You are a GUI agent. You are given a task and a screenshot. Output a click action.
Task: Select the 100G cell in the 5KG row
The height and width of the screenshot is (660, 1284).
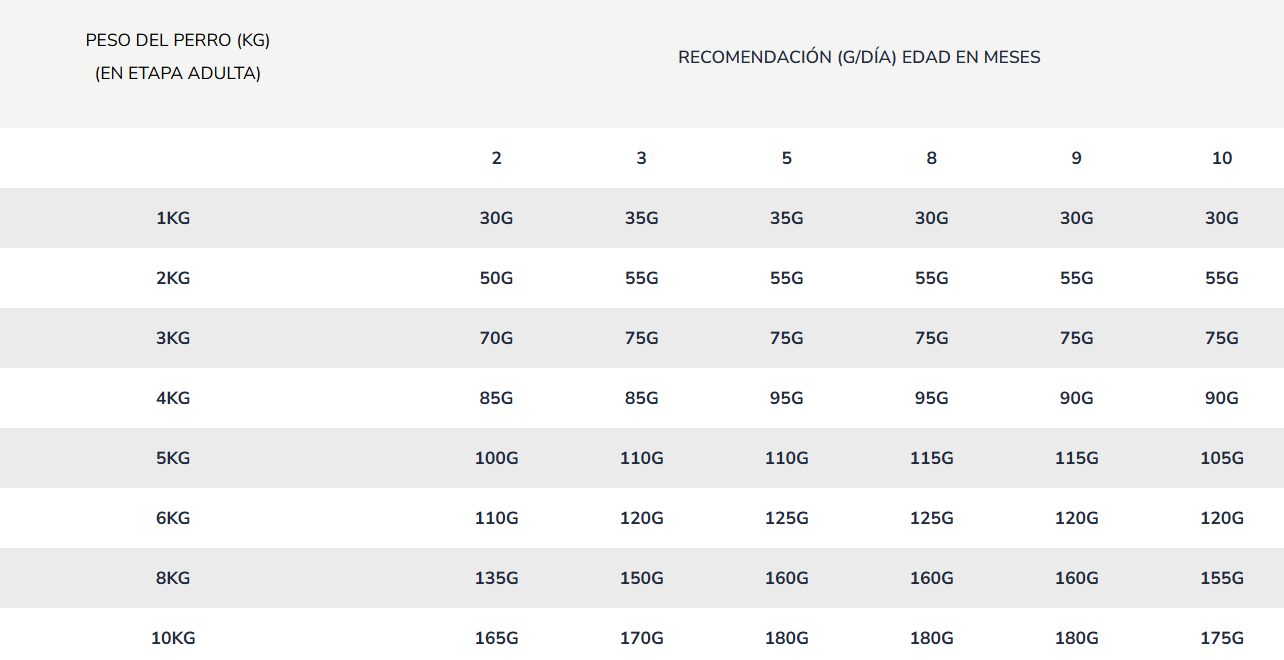496,458
